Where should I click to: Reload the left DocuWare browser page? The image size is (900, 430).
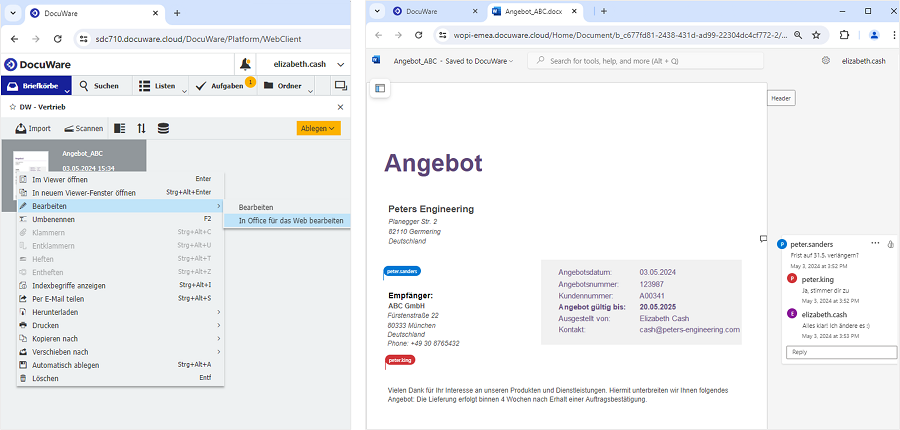point(57,39)
